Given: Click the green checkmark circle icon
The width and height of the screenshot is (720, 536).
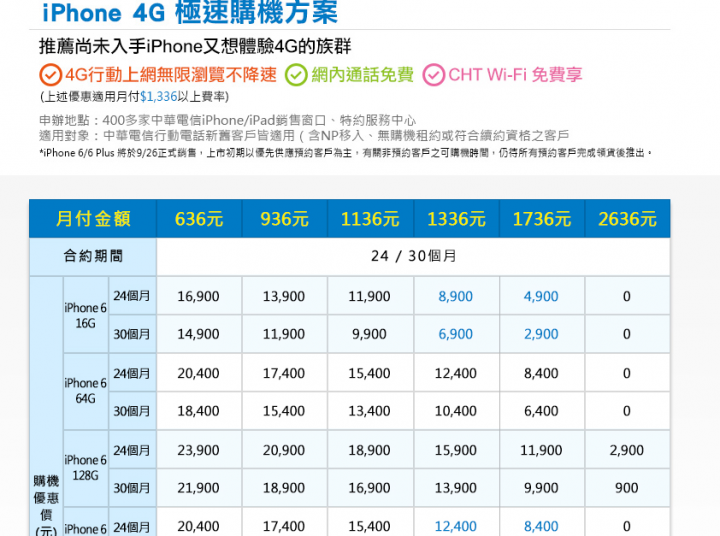Looking at the screenshot, I should pyautogui.click(x=296, y=75).
